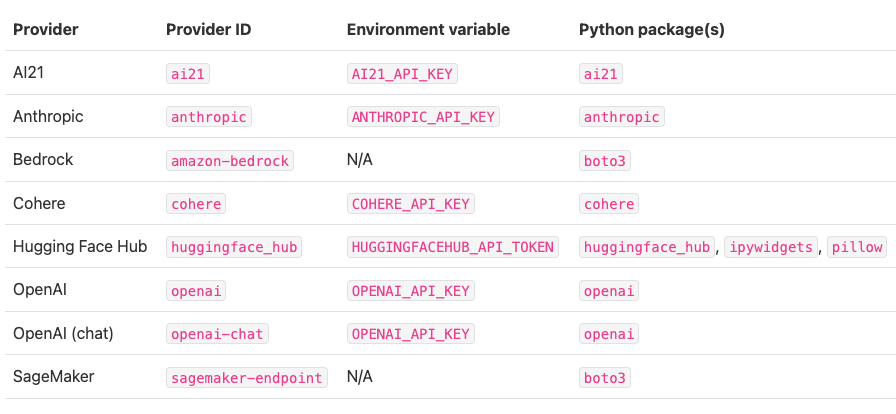Click the sagemaker-endpoint provider ID
Viewport: 896px width, 414px height.
point(246,377)
